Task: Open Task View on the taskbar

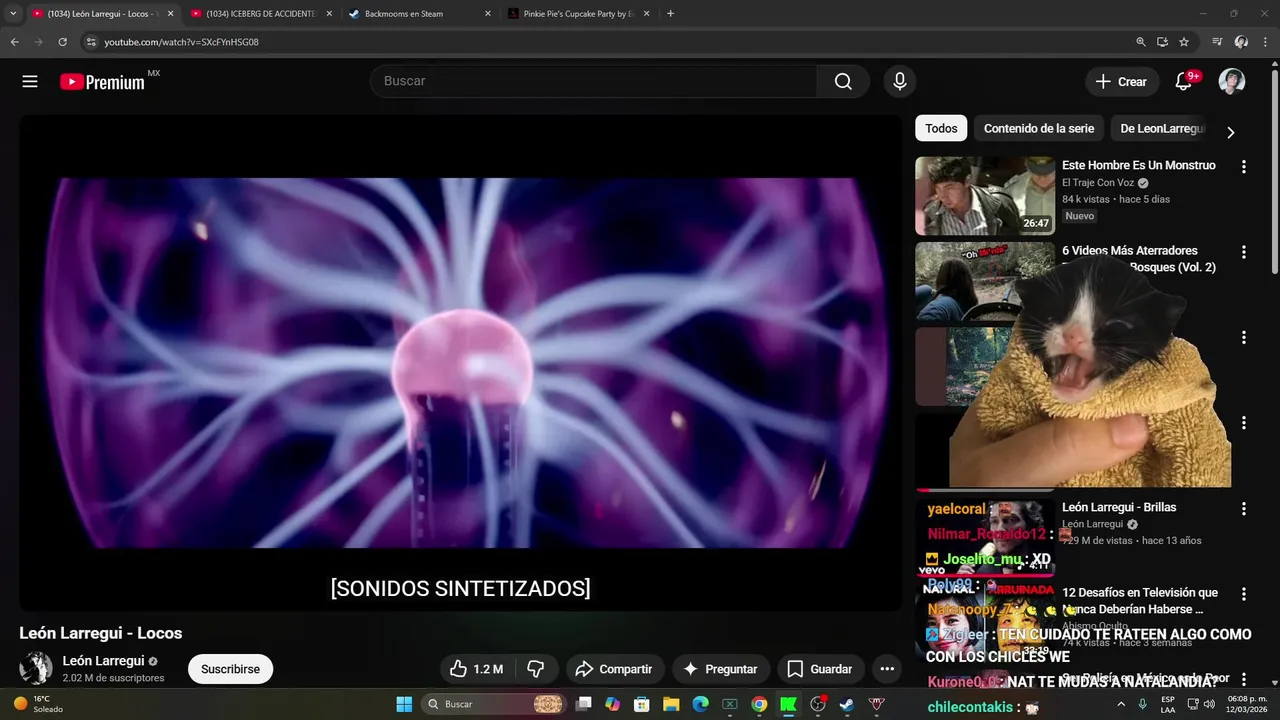Action: pyautogui.click(x=584, y=704)
